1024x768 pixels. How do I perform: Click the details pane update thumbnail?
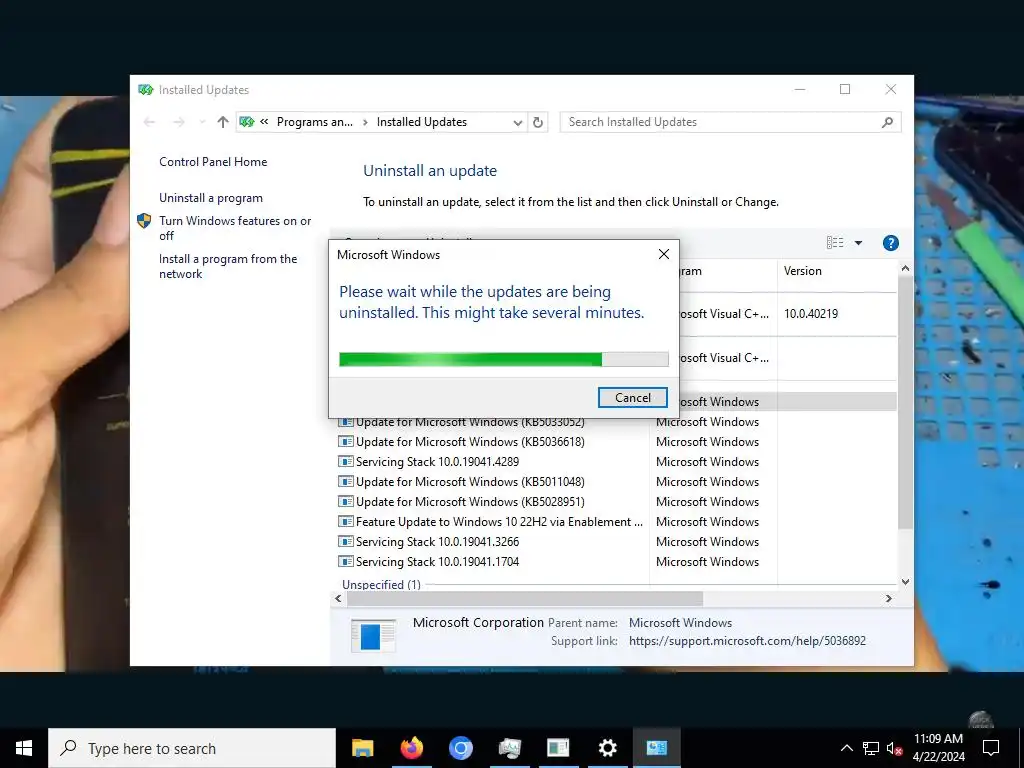coord(373,635)
